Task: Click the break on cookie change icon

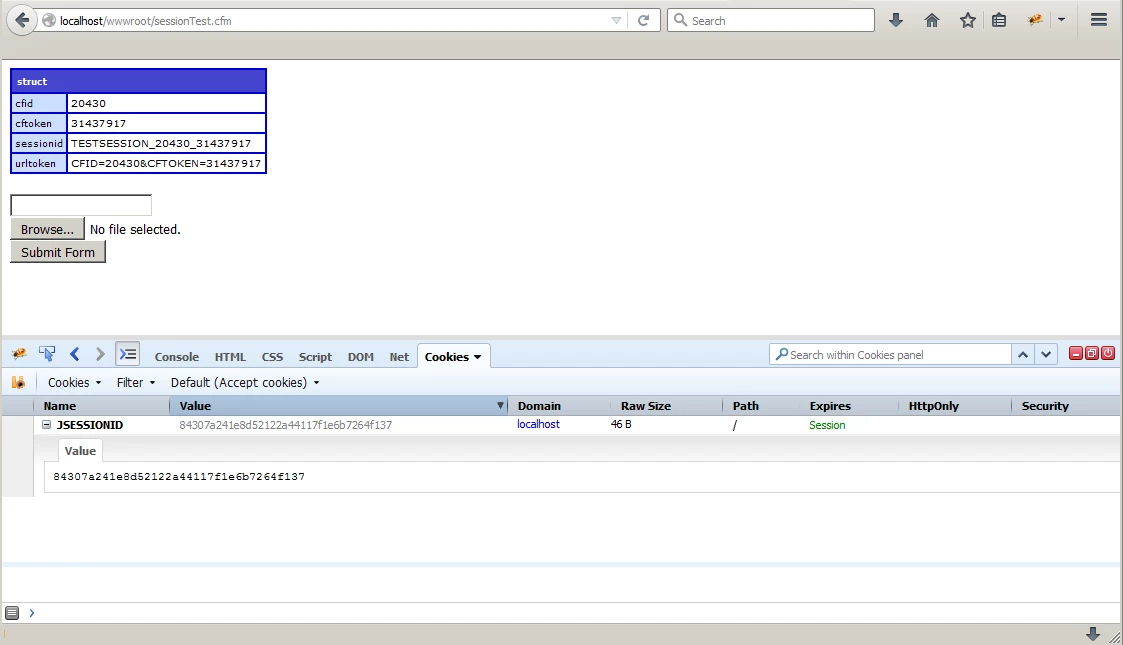Action: point(19,382)
